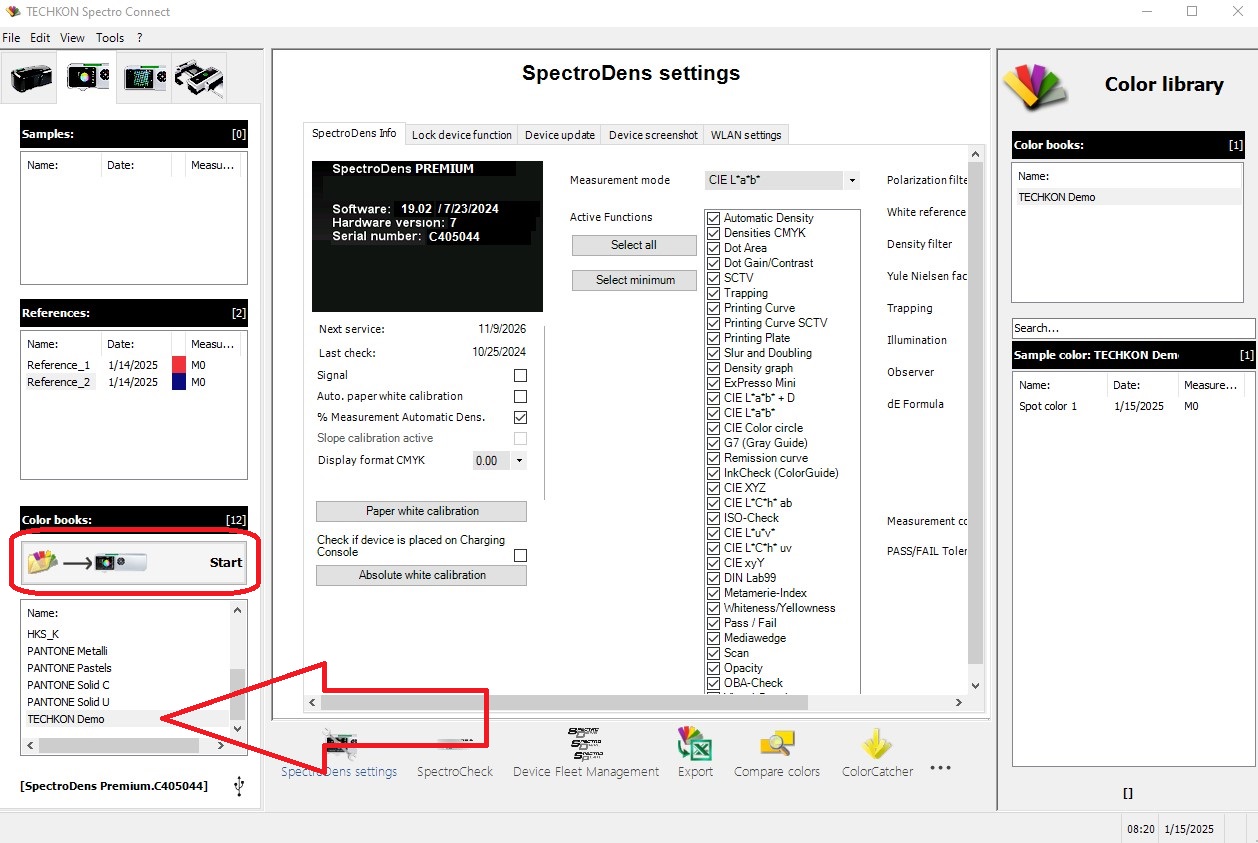Open the View menu
The width and height of the screenshot is (1258, 843).
pos(72,38)
